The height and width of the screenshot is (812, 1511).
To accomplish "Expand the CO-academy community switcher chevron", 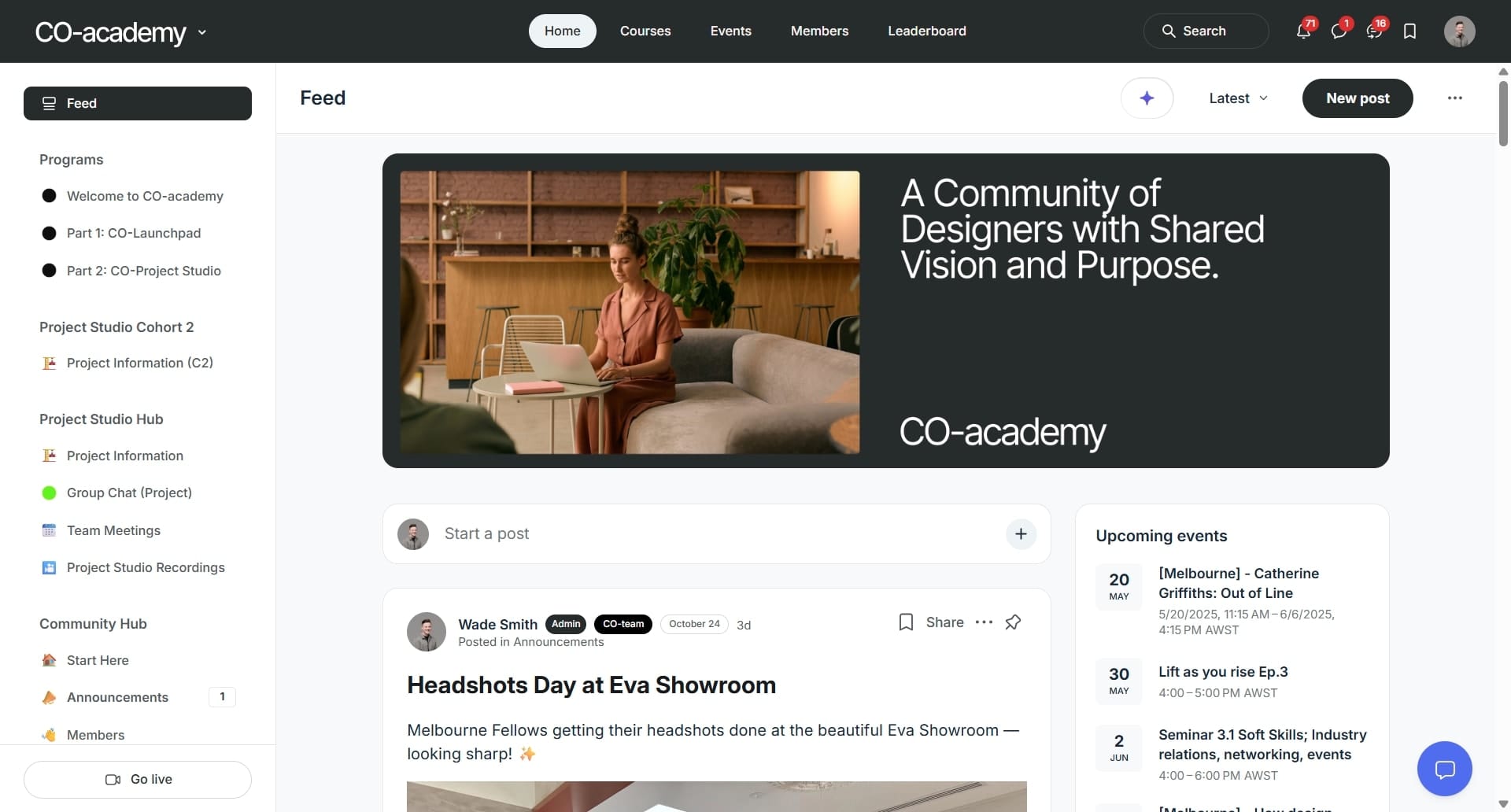I will pos(202,32).
